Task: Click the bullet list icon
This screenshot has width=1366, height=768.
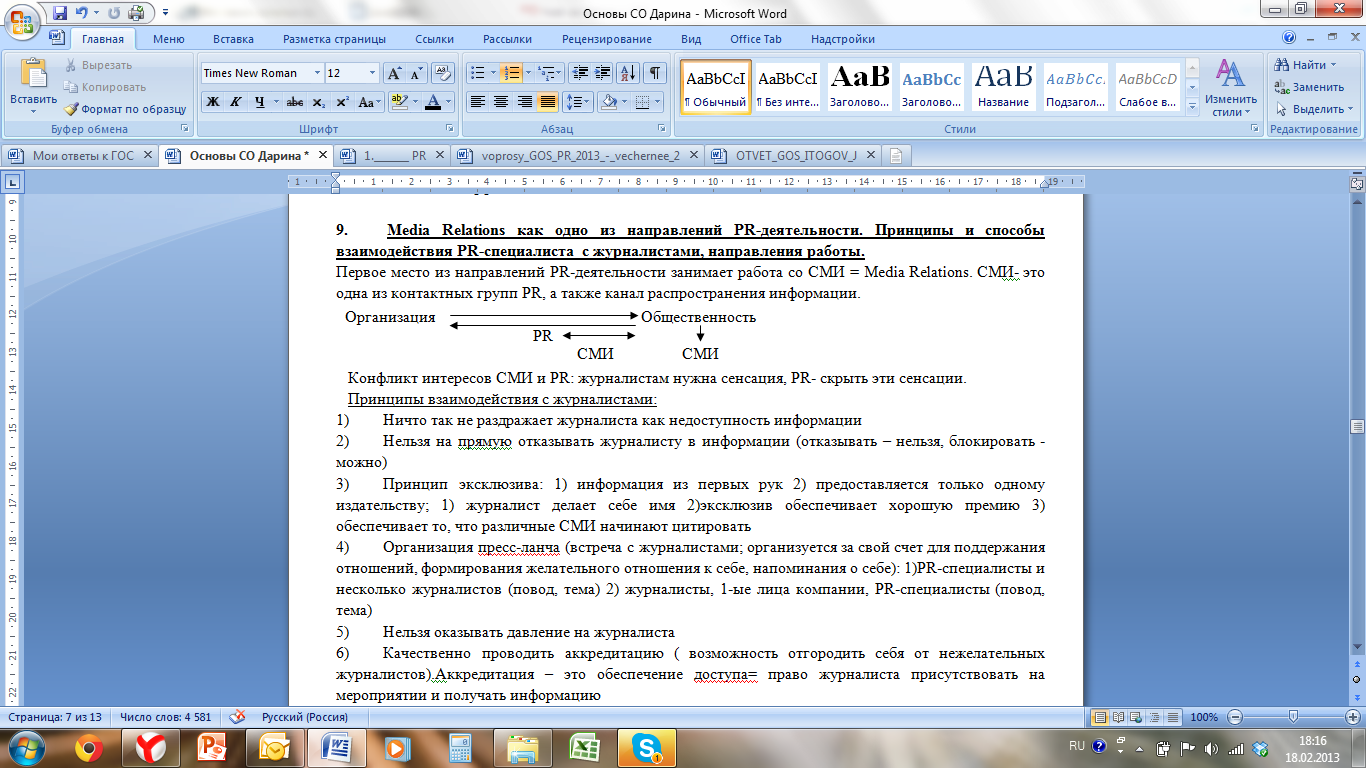Action: (477, 73)
